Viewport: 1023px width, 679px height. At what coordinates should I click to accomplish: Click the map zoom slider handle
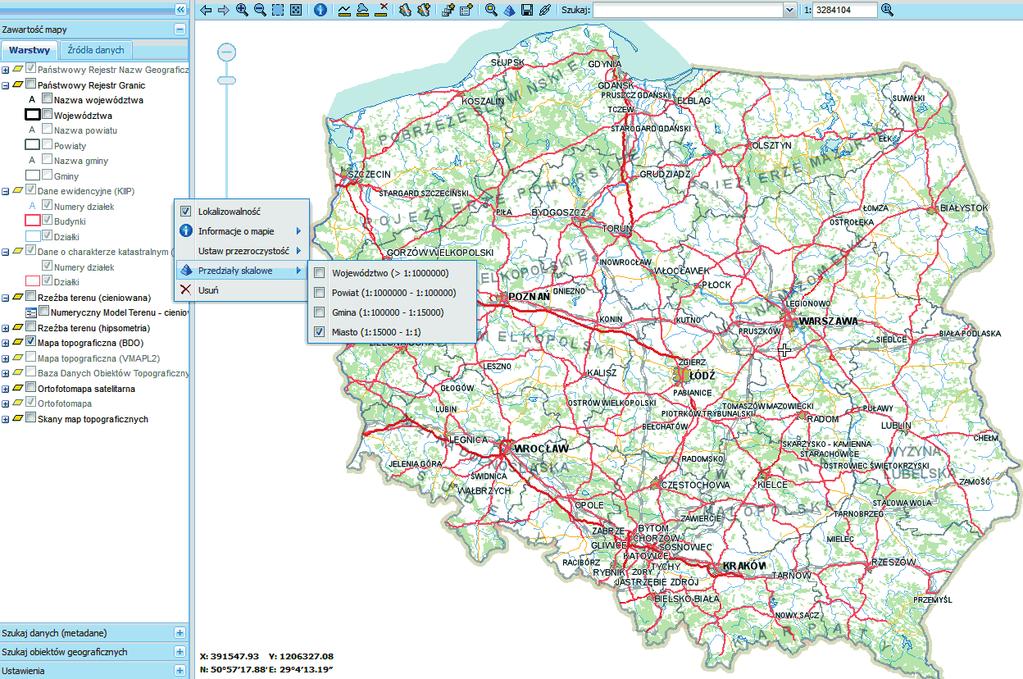226,80
